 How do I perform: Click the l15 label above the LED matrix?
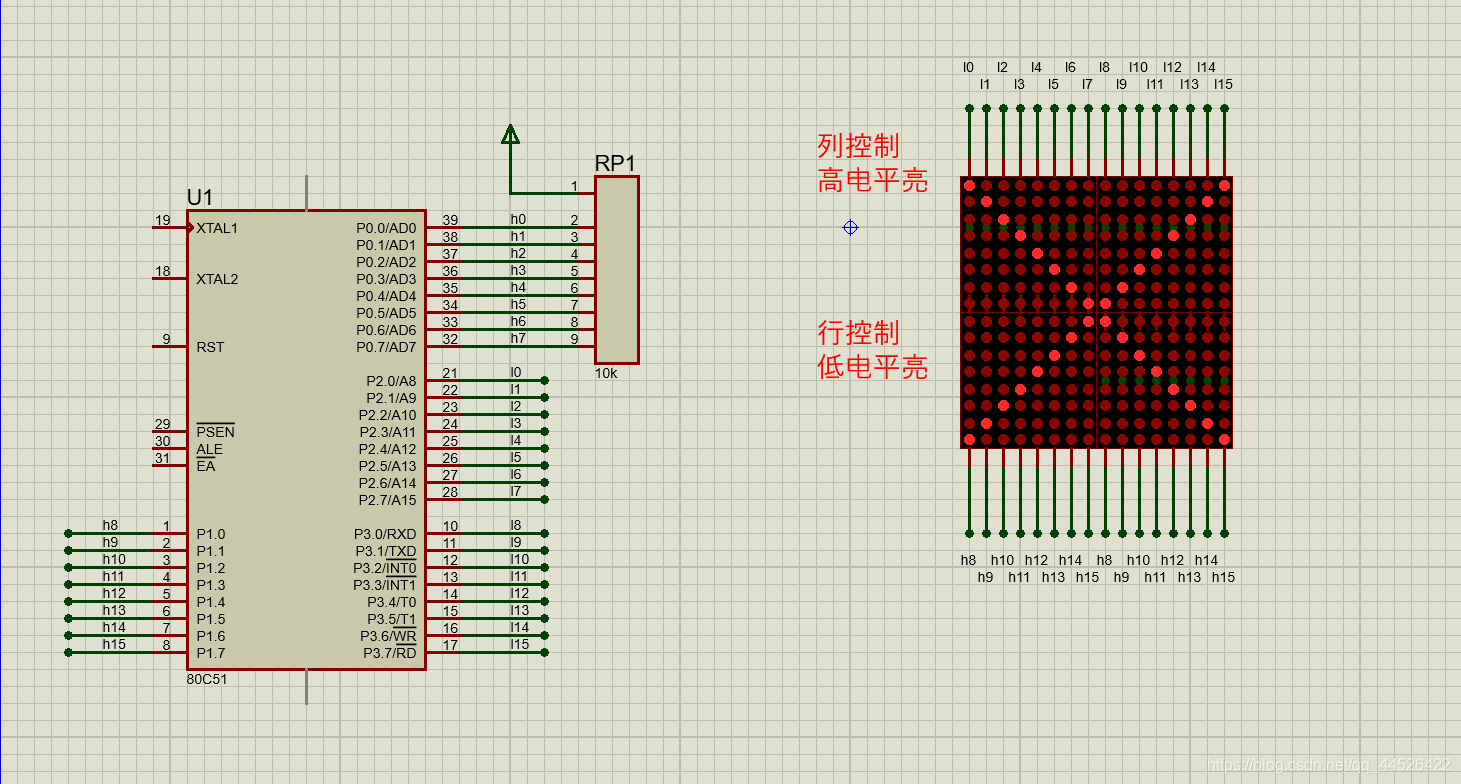tap(1223, 84)
